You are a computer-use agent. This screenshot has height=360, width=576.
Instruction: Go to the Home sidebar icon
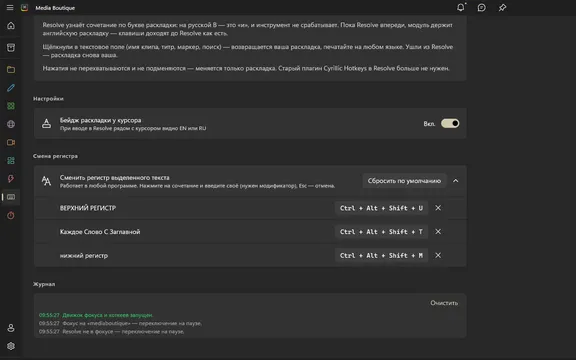tap(11, 25)
